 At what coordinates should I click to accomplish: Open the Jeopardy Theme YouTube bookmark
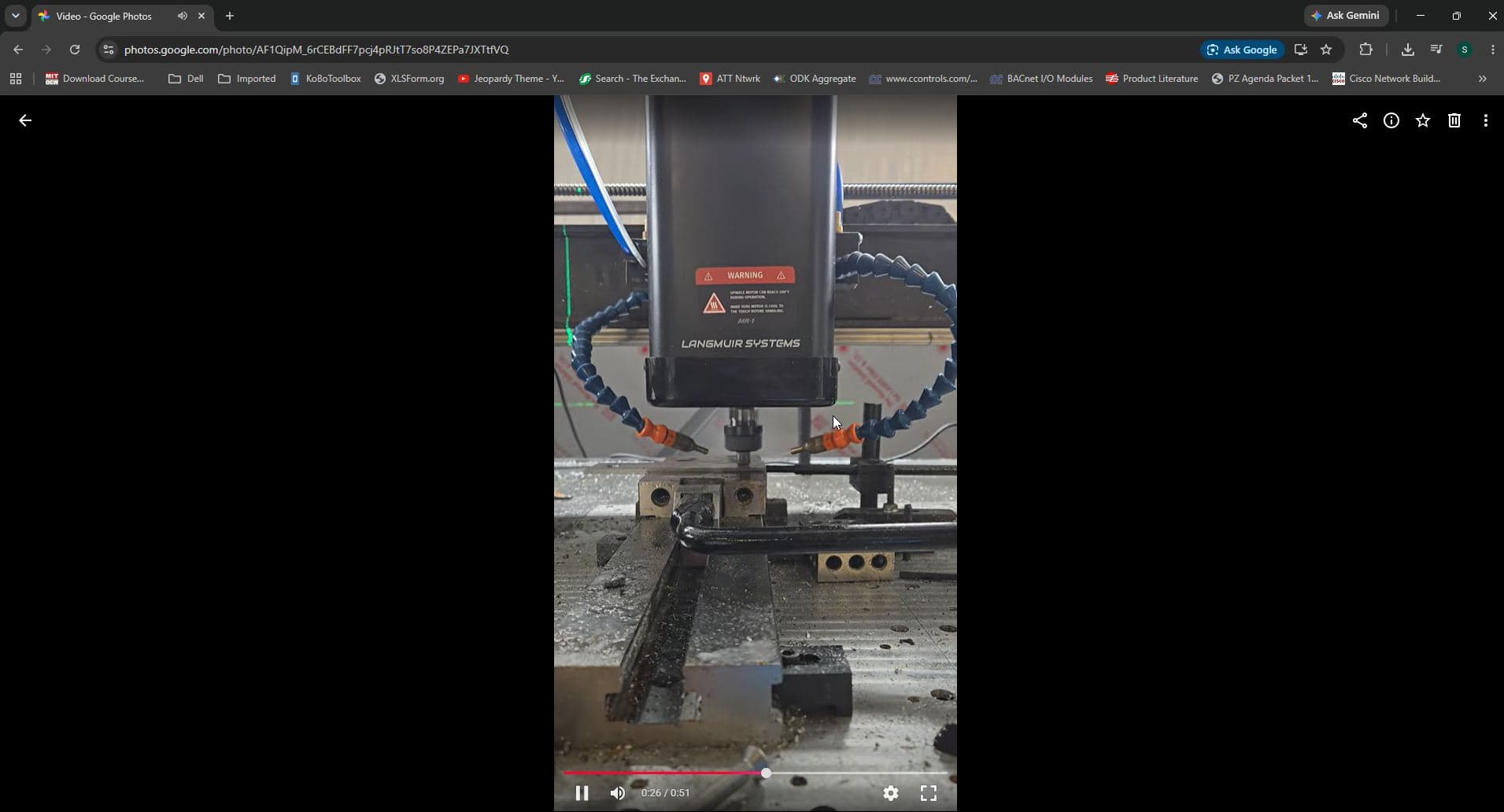pyautogui.click(x=511, y=79)
